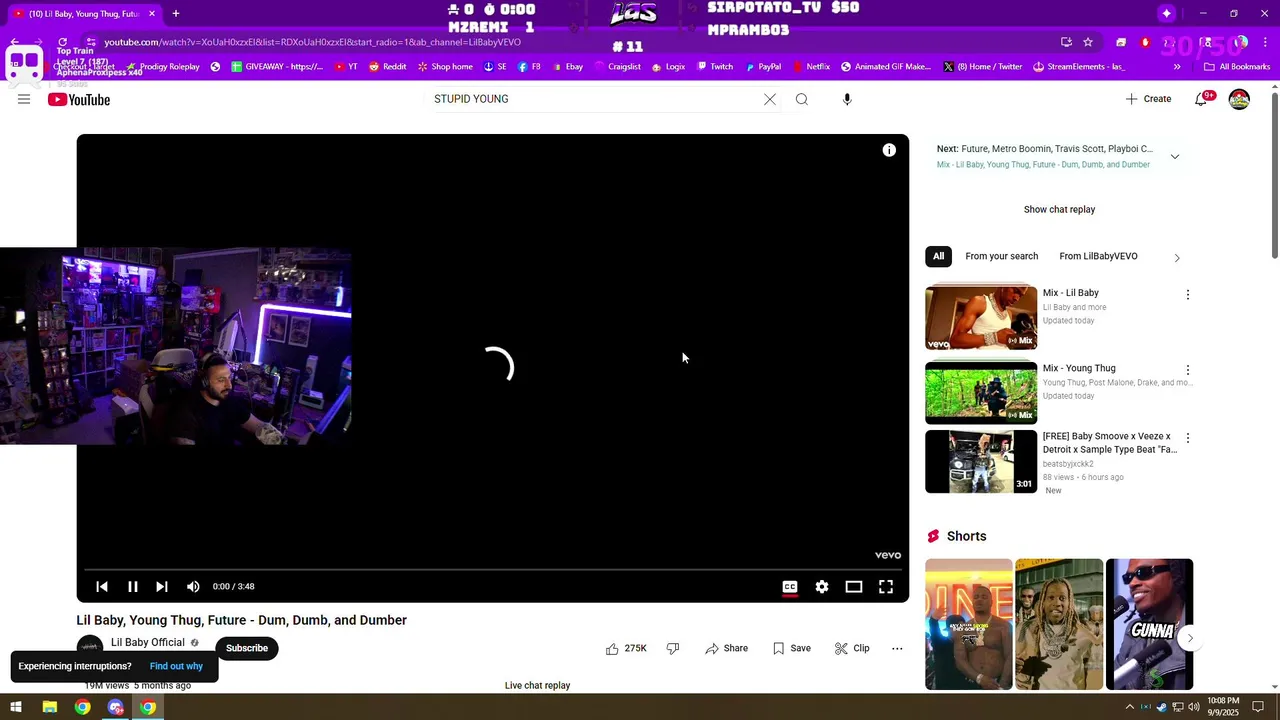Open the Netflix bookmark
Image resolution: width=1280 pixels, height=720 pixels.
[x=811, y=67]
